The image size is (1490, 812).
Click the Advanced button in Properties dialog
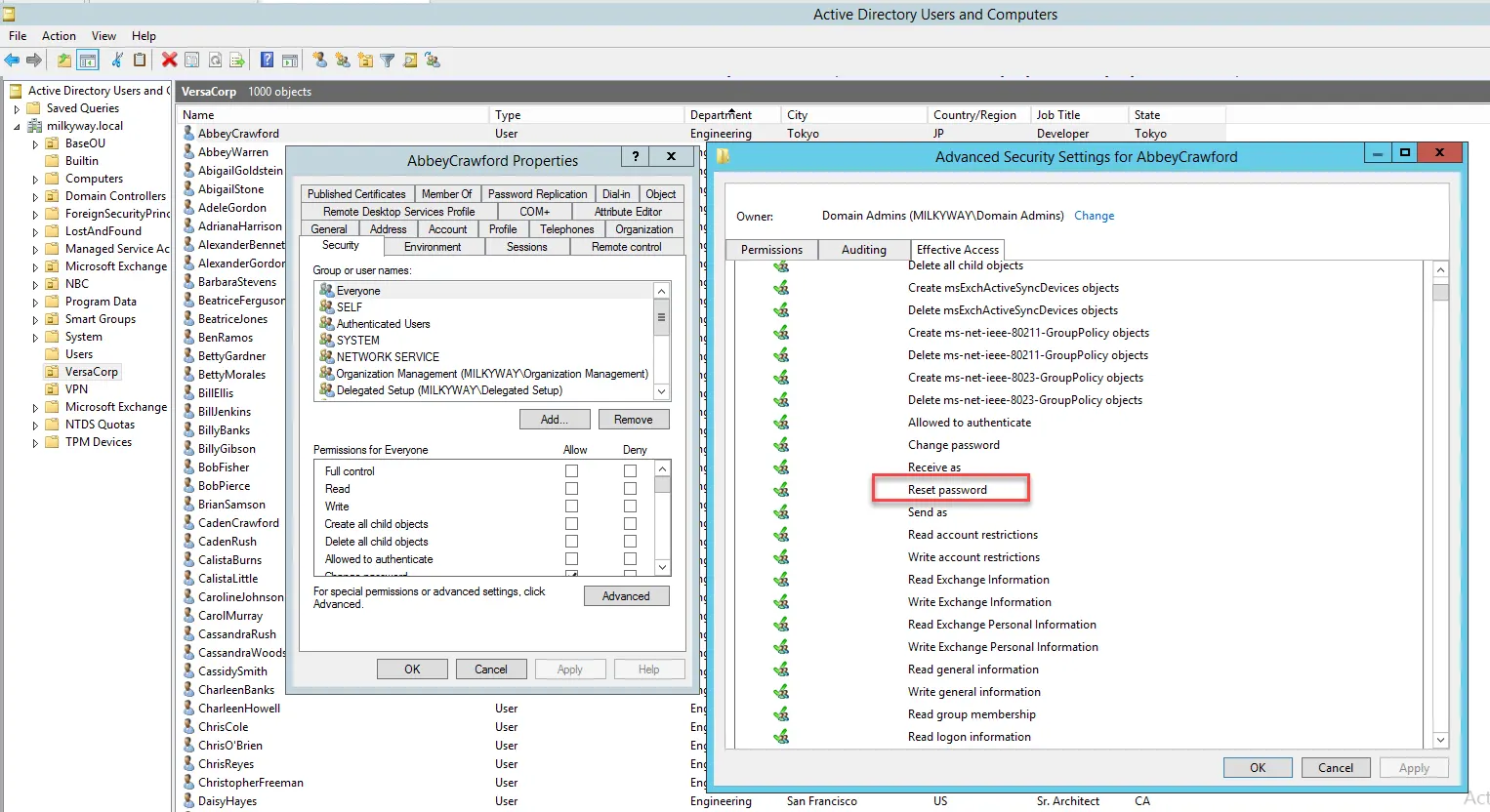pyautogui.click(x=626, y=596)
